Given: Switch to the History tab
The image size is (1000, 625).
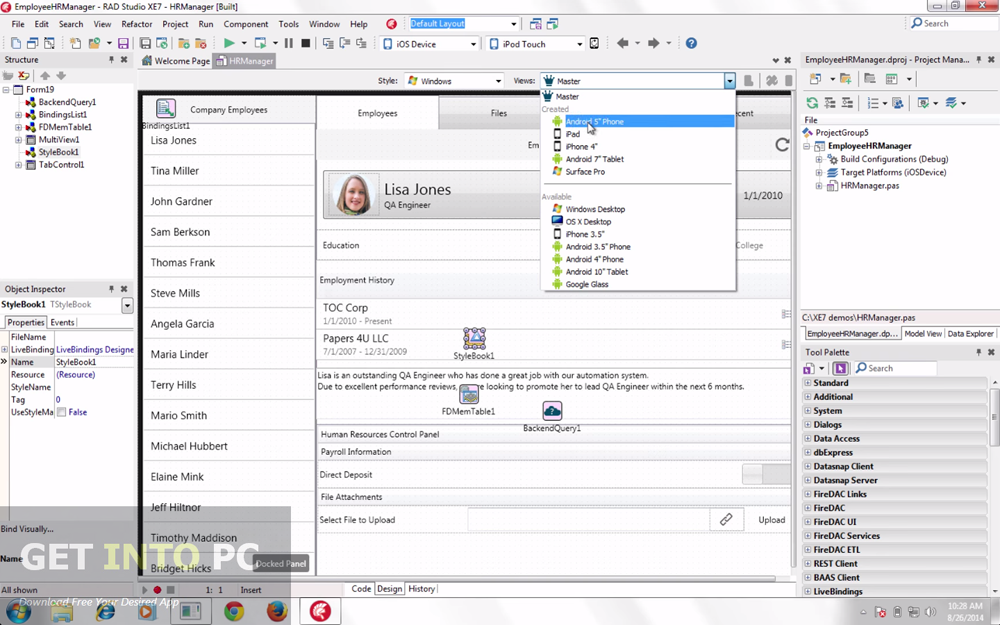Looking at the screenshot, I should [422, 589].
